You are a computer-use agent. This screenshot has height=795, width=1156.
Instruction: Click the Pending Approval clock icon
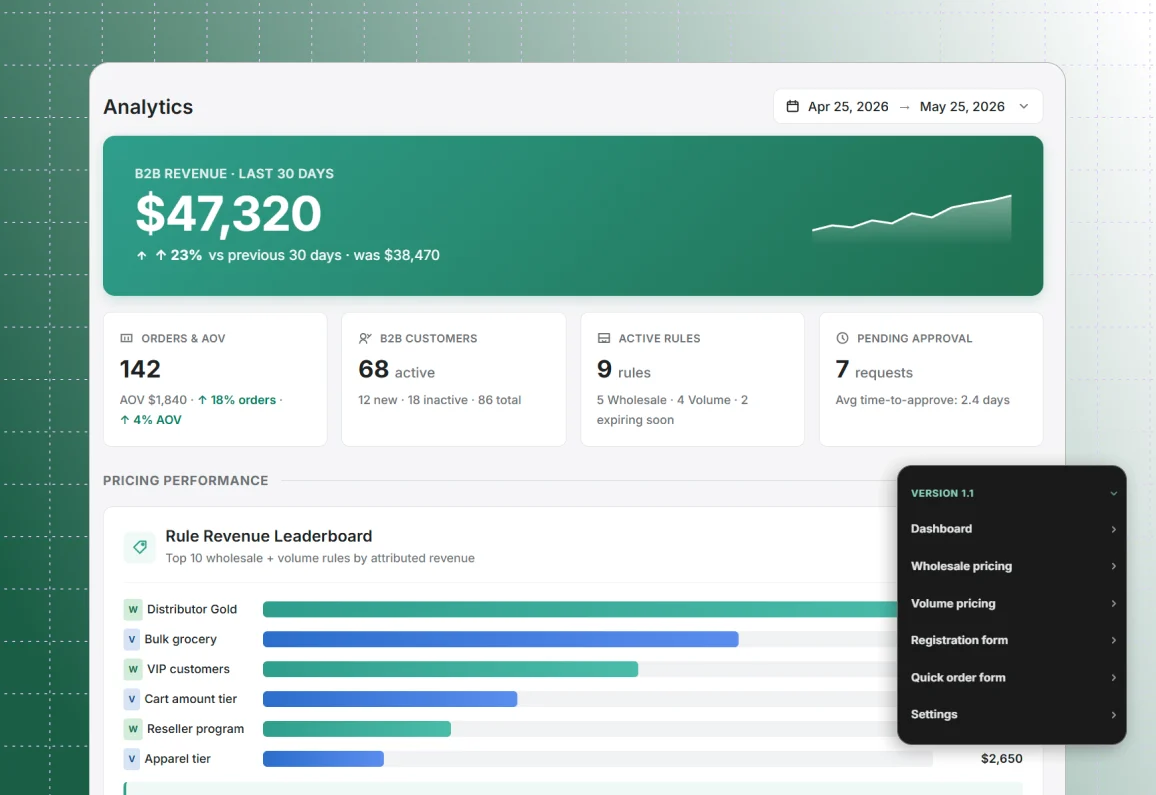842,339
